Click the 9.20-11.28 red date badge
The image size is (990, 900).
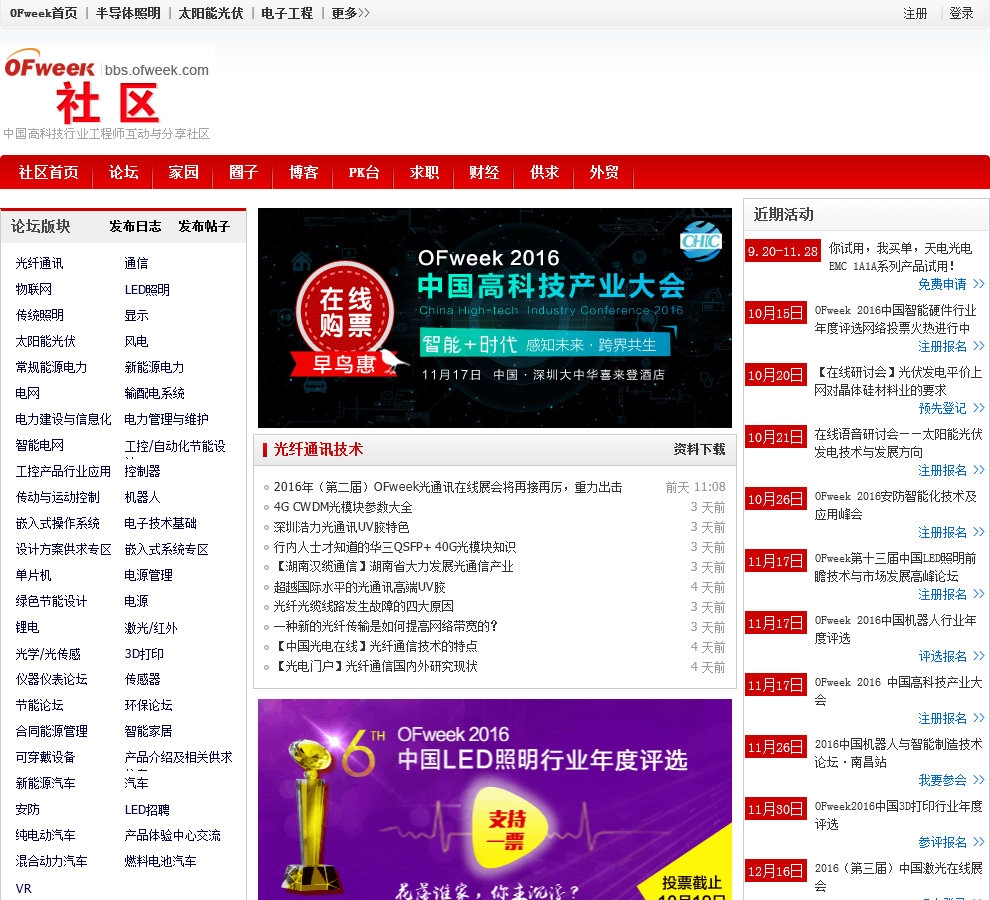pos(783,251)
